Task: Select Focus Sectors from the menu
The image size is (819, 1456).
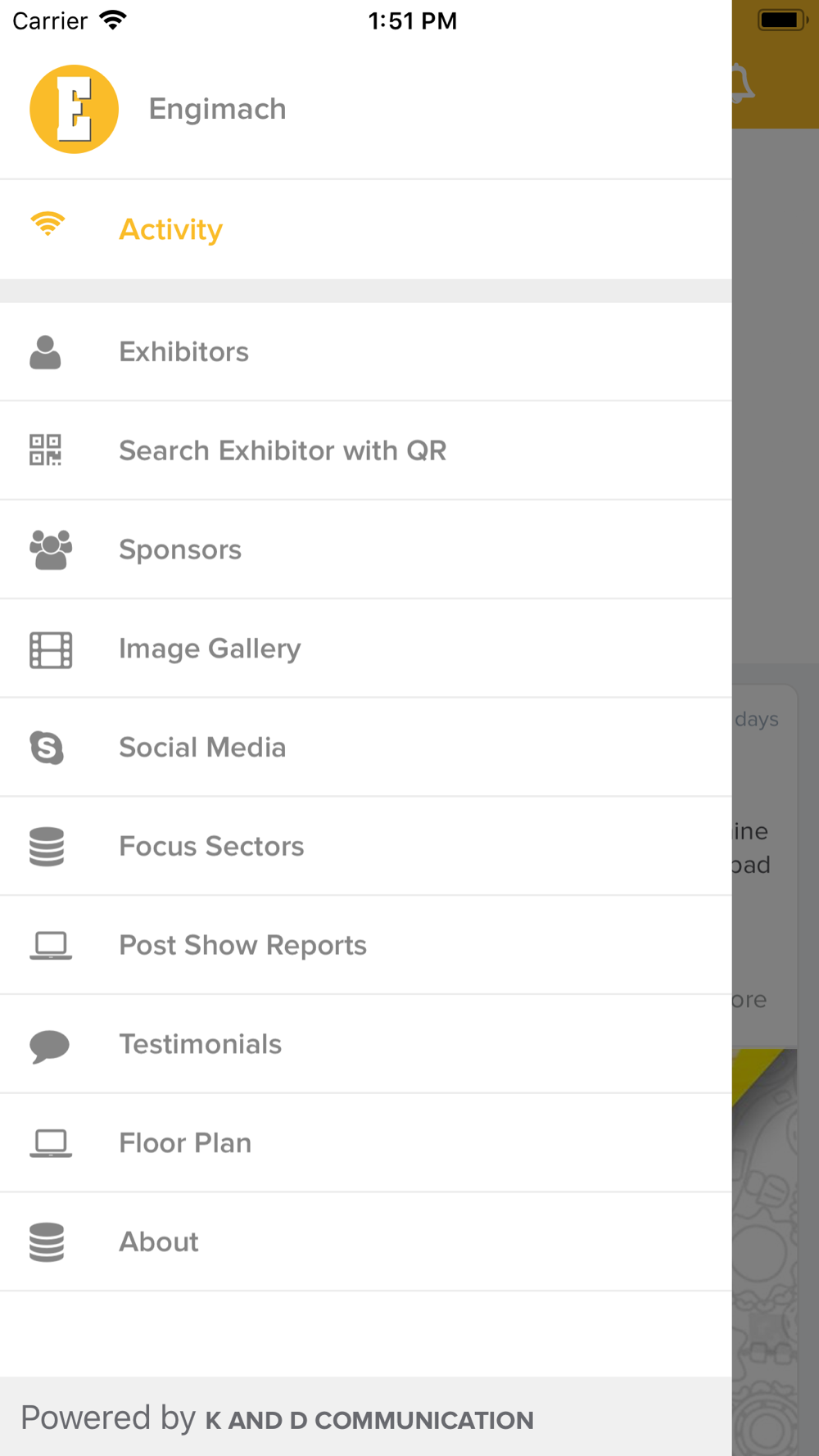Action: click(x=211, y=846)
